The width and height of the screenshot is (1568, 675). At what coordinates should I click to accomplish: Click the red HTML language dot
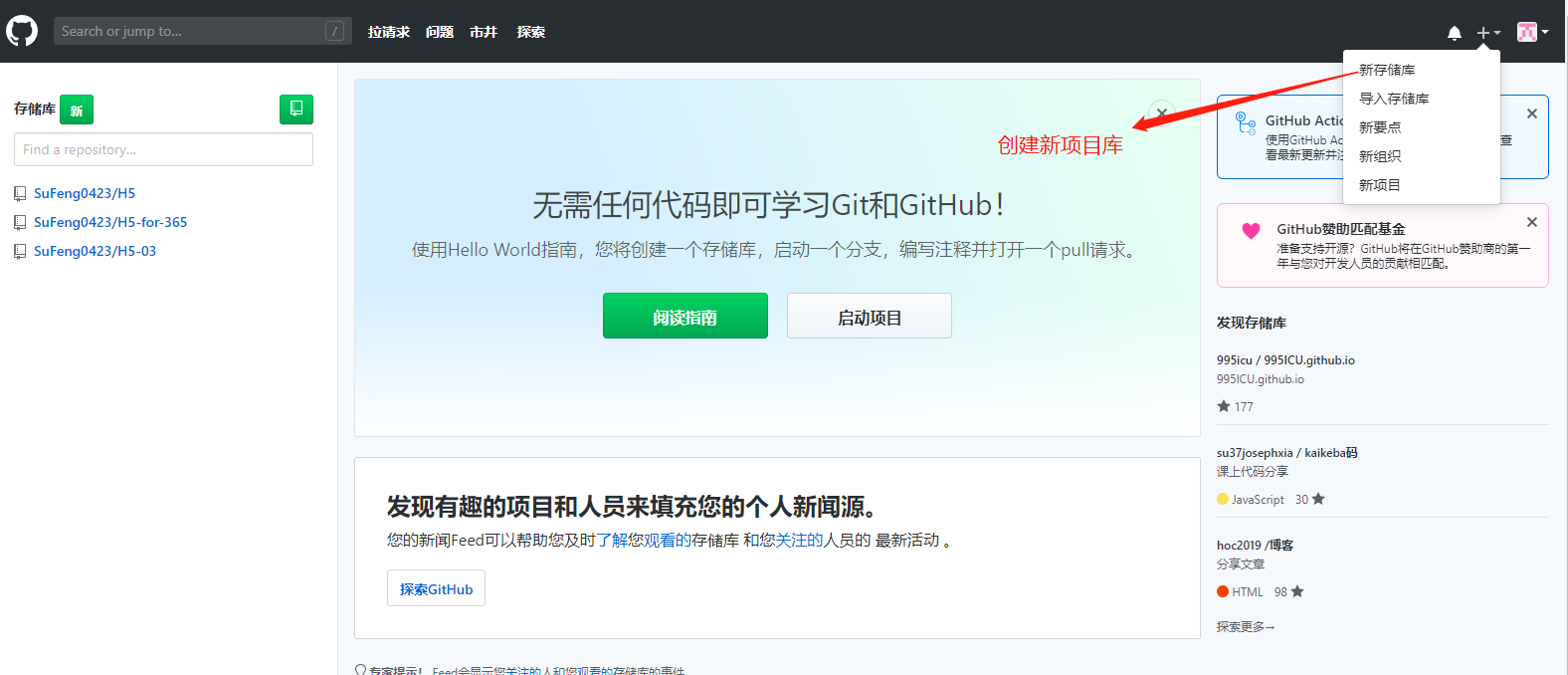pyautogui.click(x=1223, y=591)
